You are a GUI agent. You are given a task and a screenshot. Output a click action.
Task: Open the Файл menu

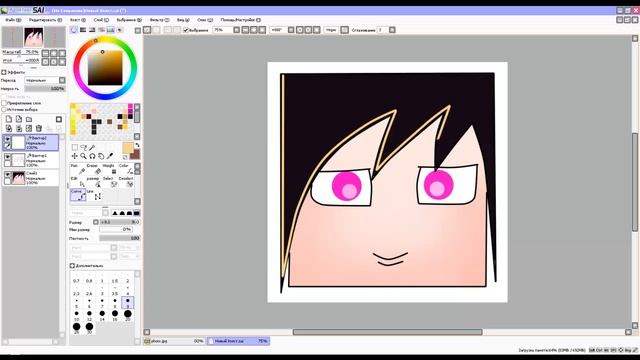(13, 20)
